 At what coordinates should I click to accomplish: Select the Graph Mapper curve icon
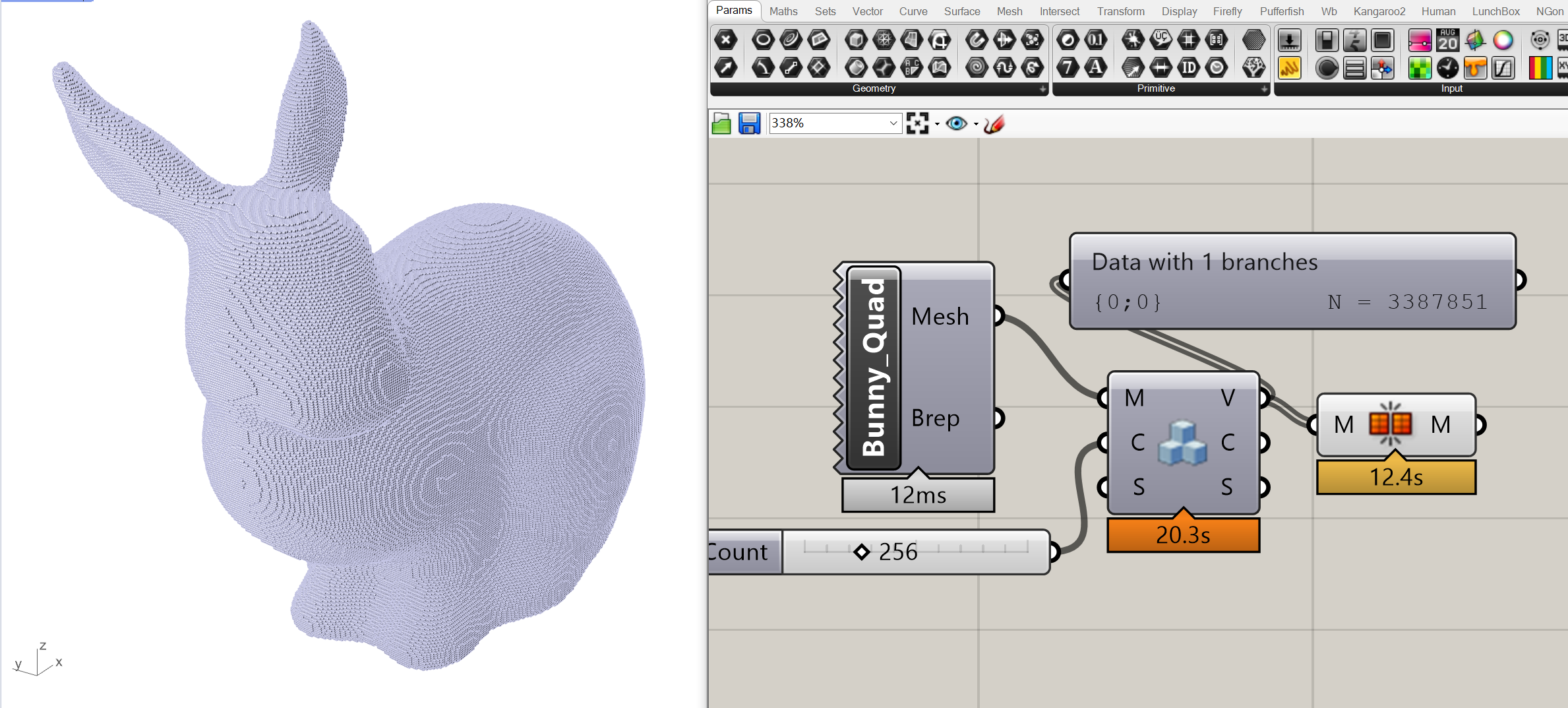[x=1503, y=67]
